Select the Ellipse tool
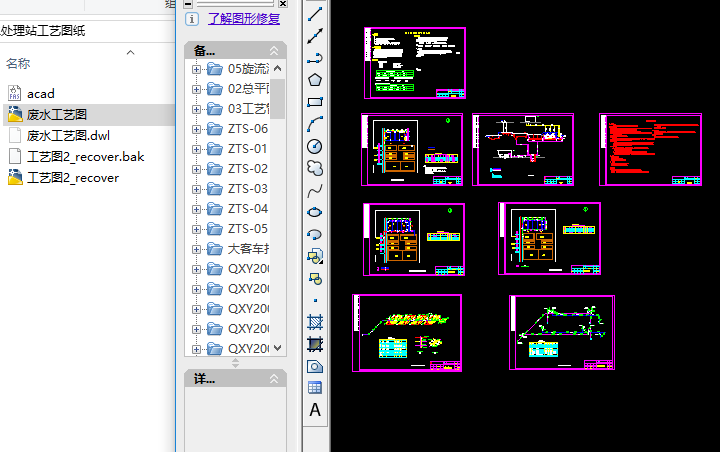This screenshot has height=452, width=720. click(315, 212)
